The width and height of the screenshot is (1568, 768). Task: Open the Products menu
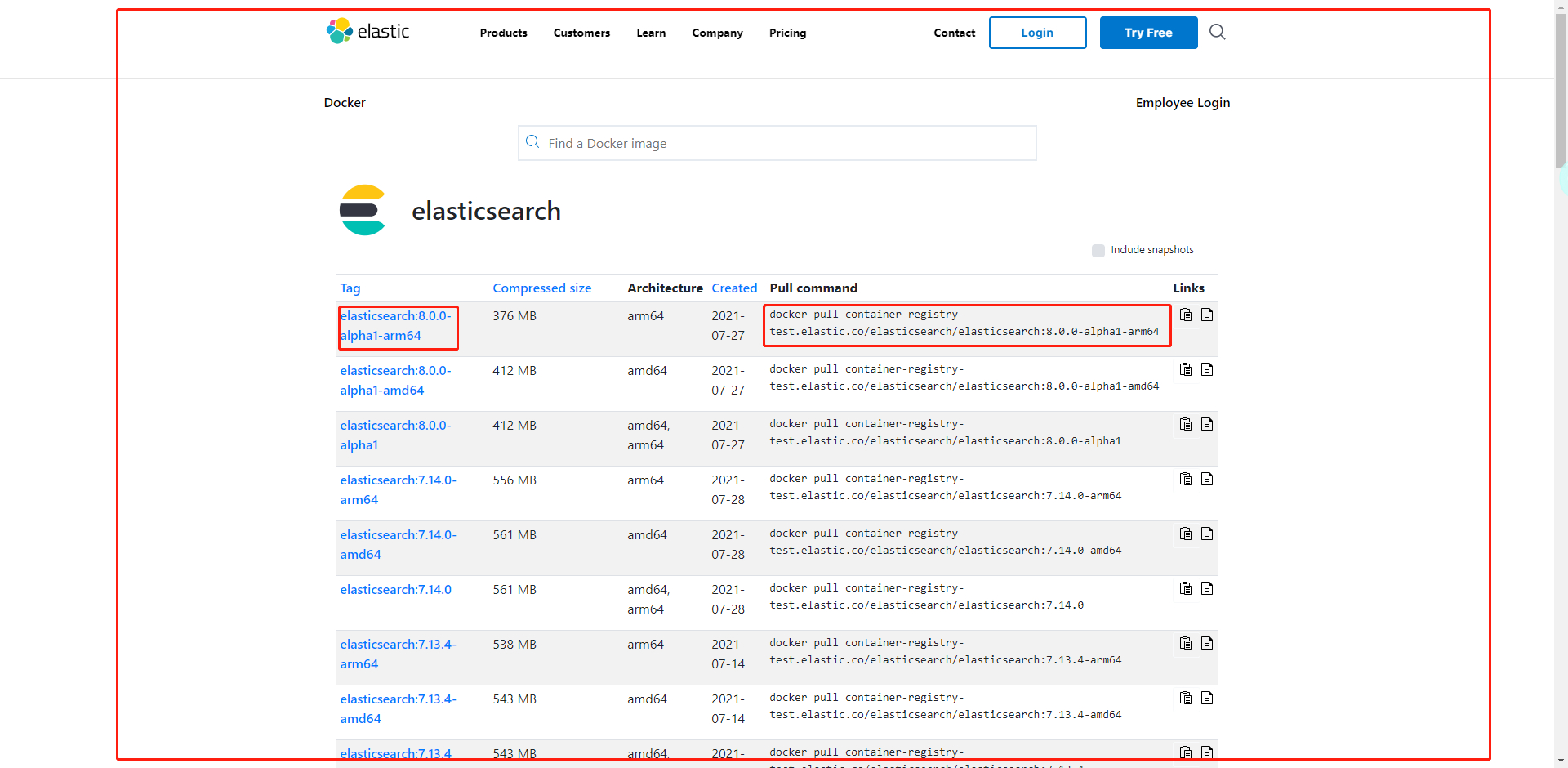click(x=503, y=33)
